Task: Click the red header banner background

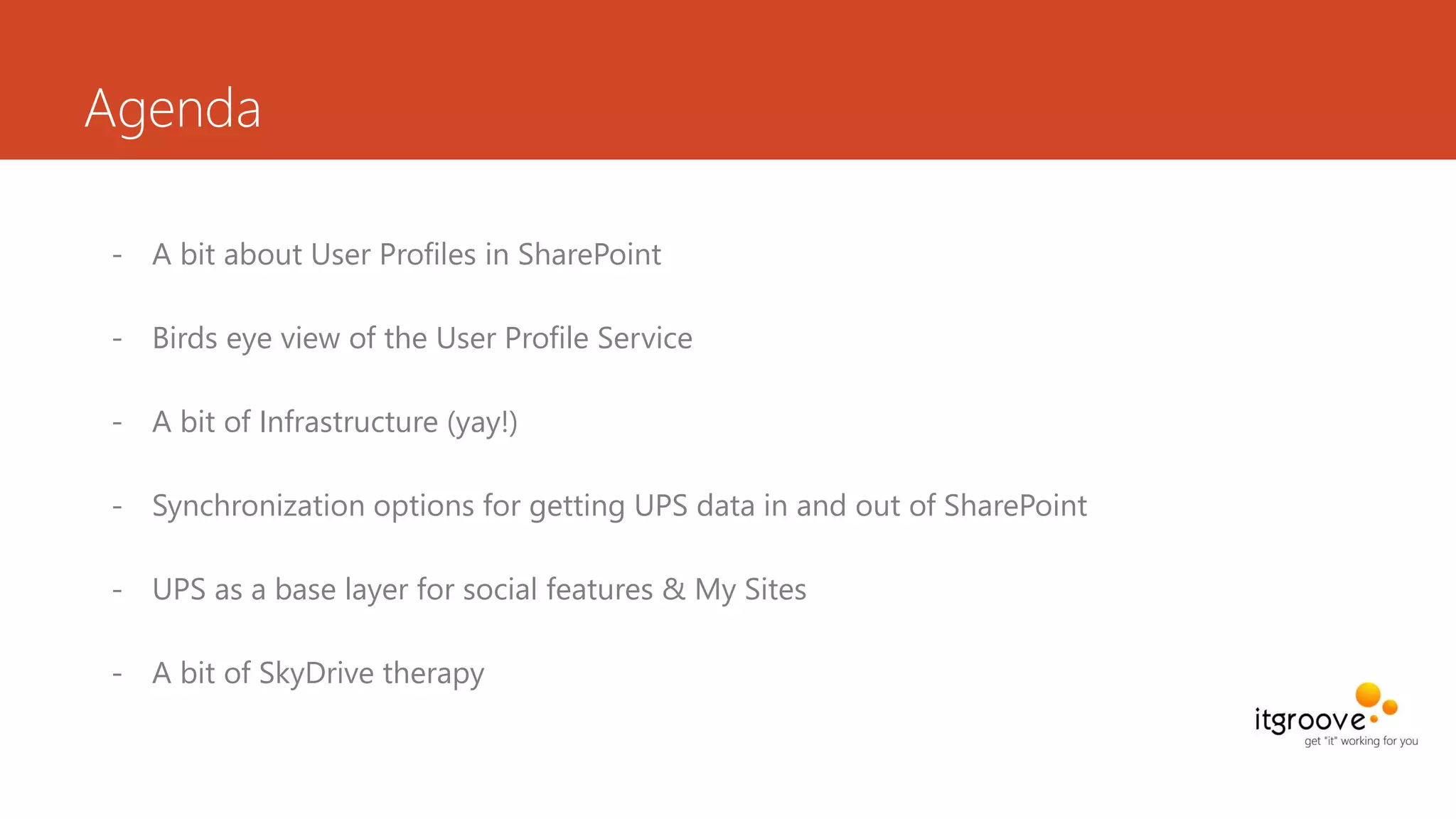Action: [x=853, y=78]
